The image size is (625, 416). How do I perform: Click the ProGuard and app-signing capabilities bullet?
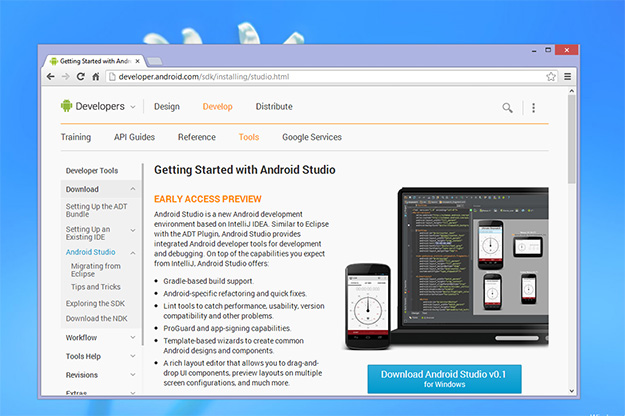(227, 328)
